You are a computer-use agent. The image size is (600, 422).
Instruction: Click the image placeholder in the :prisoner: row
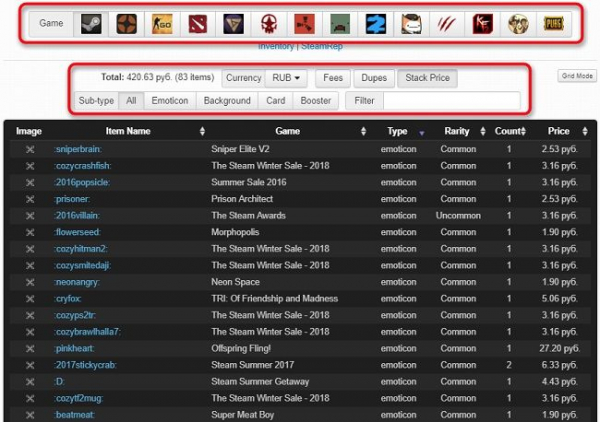(30, 199)
